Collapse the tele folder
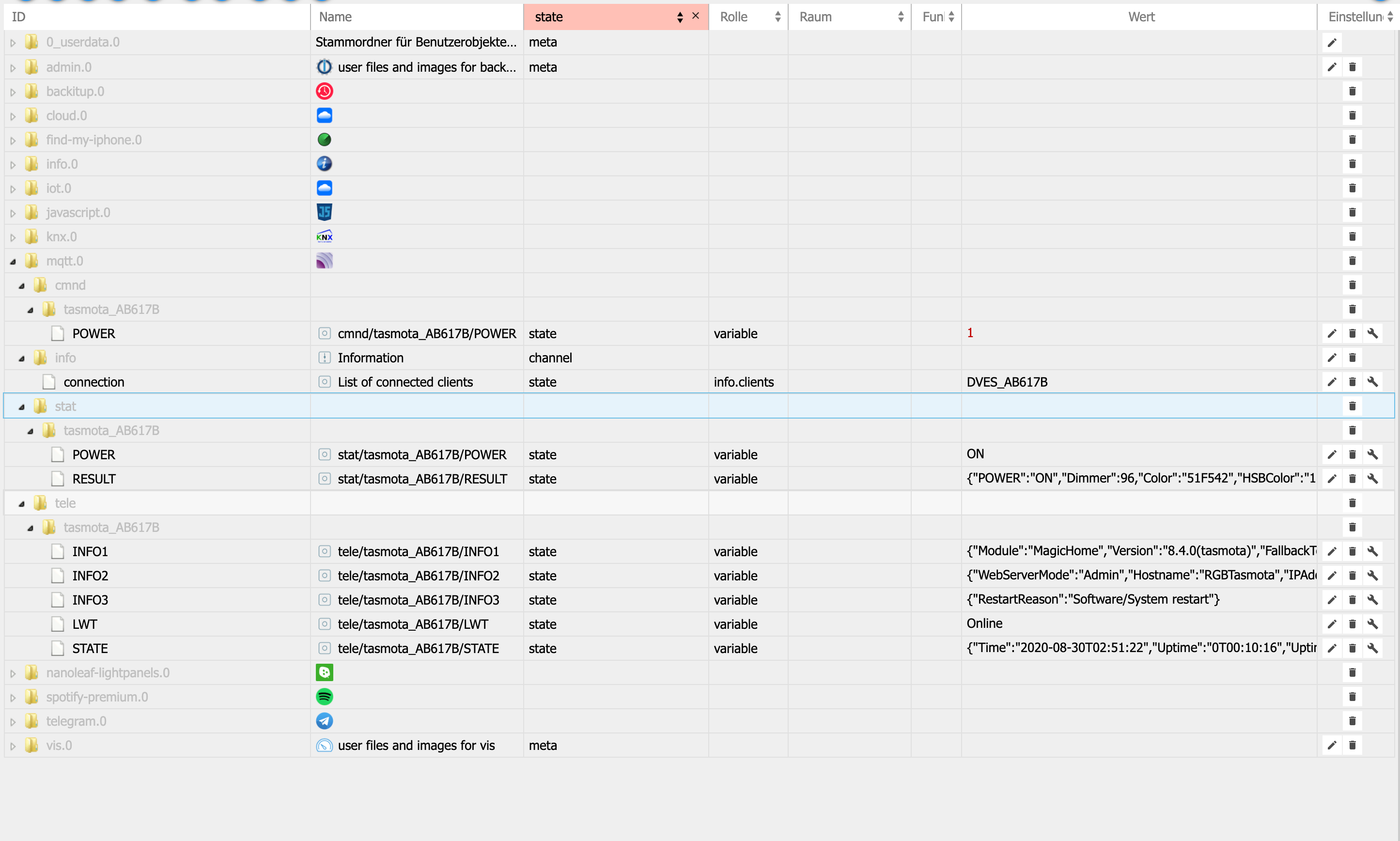Image resolution: width=1400 pixels, height=841 pixels. click(x=21, y=504)
